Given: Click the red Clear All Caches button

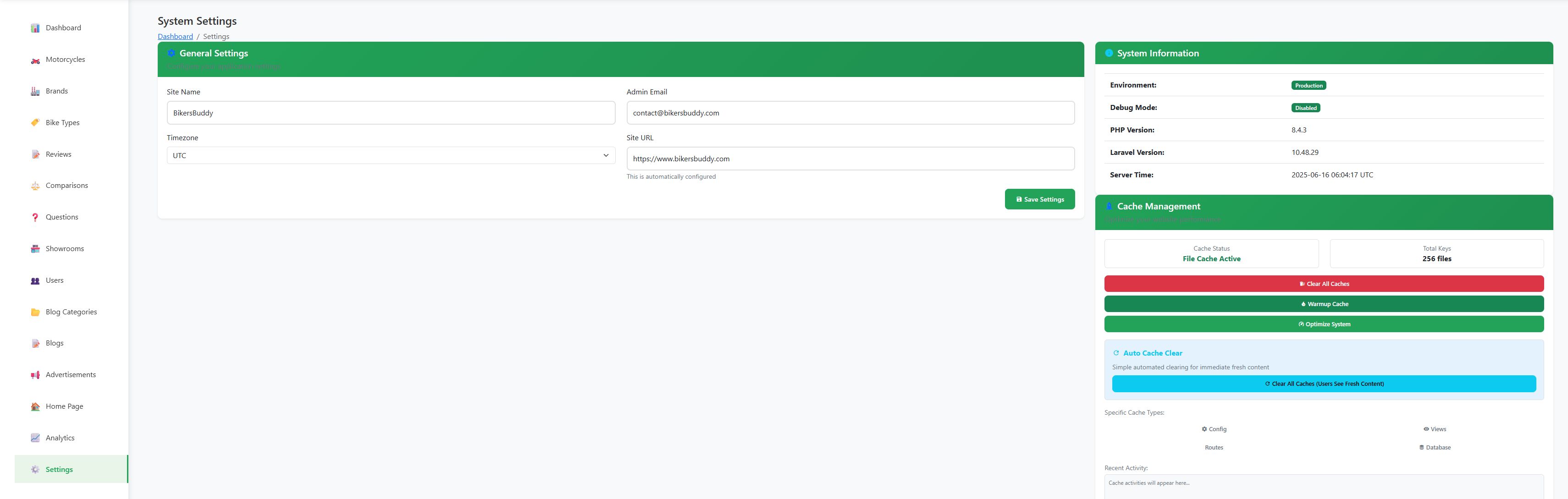Looking at the screenshot, I should (x=1323, y=284).
